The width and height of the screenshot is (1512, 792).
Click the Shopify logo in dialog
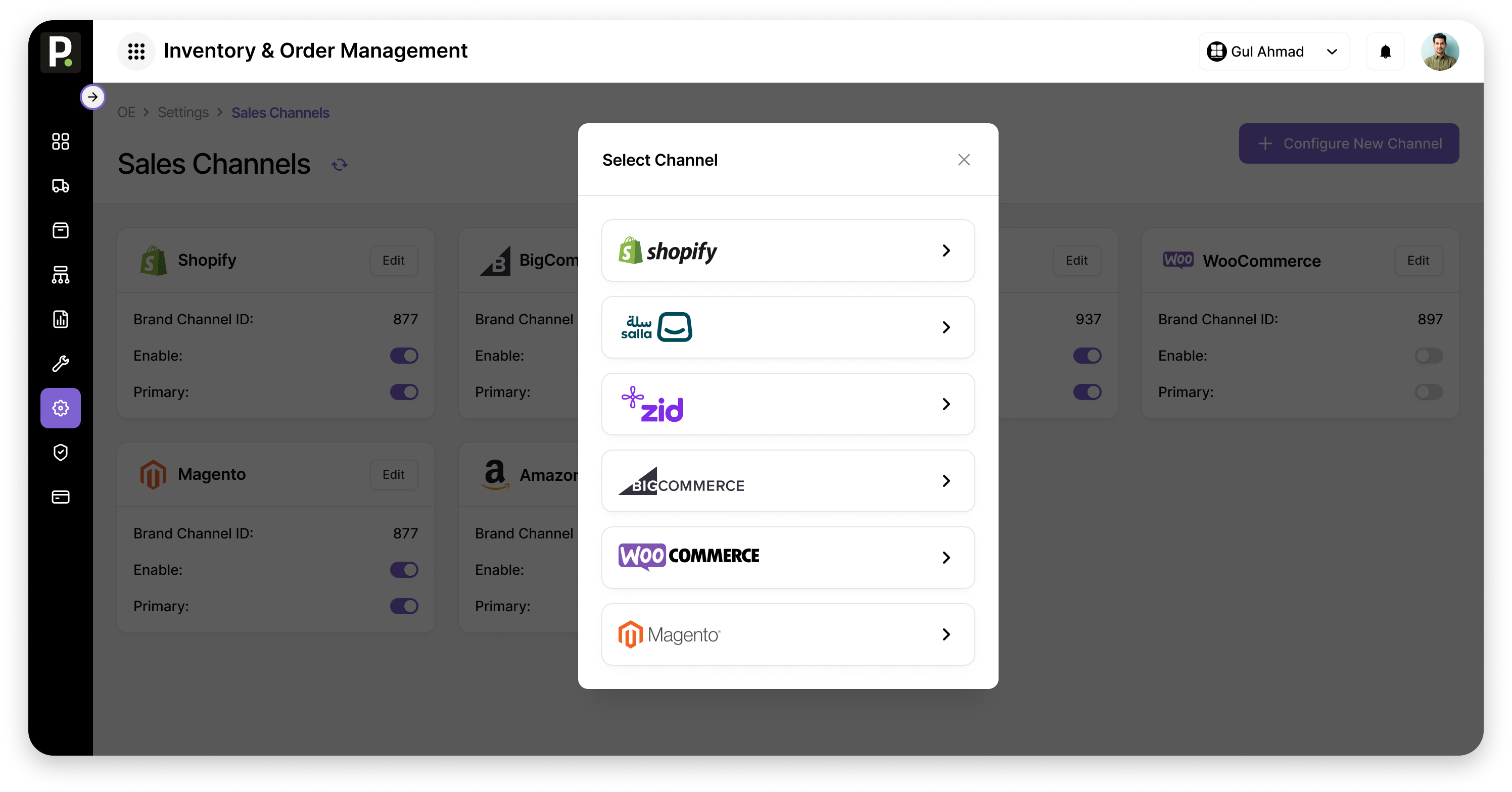pyautogui.click(x=668, y=251)
